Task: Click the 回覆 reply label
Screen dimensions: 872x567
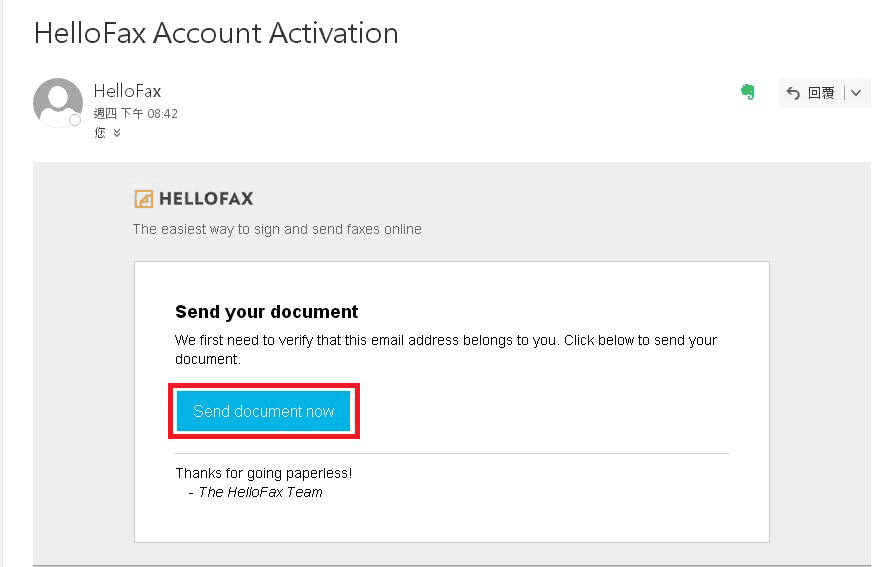Action: click(x=821, y=93)
